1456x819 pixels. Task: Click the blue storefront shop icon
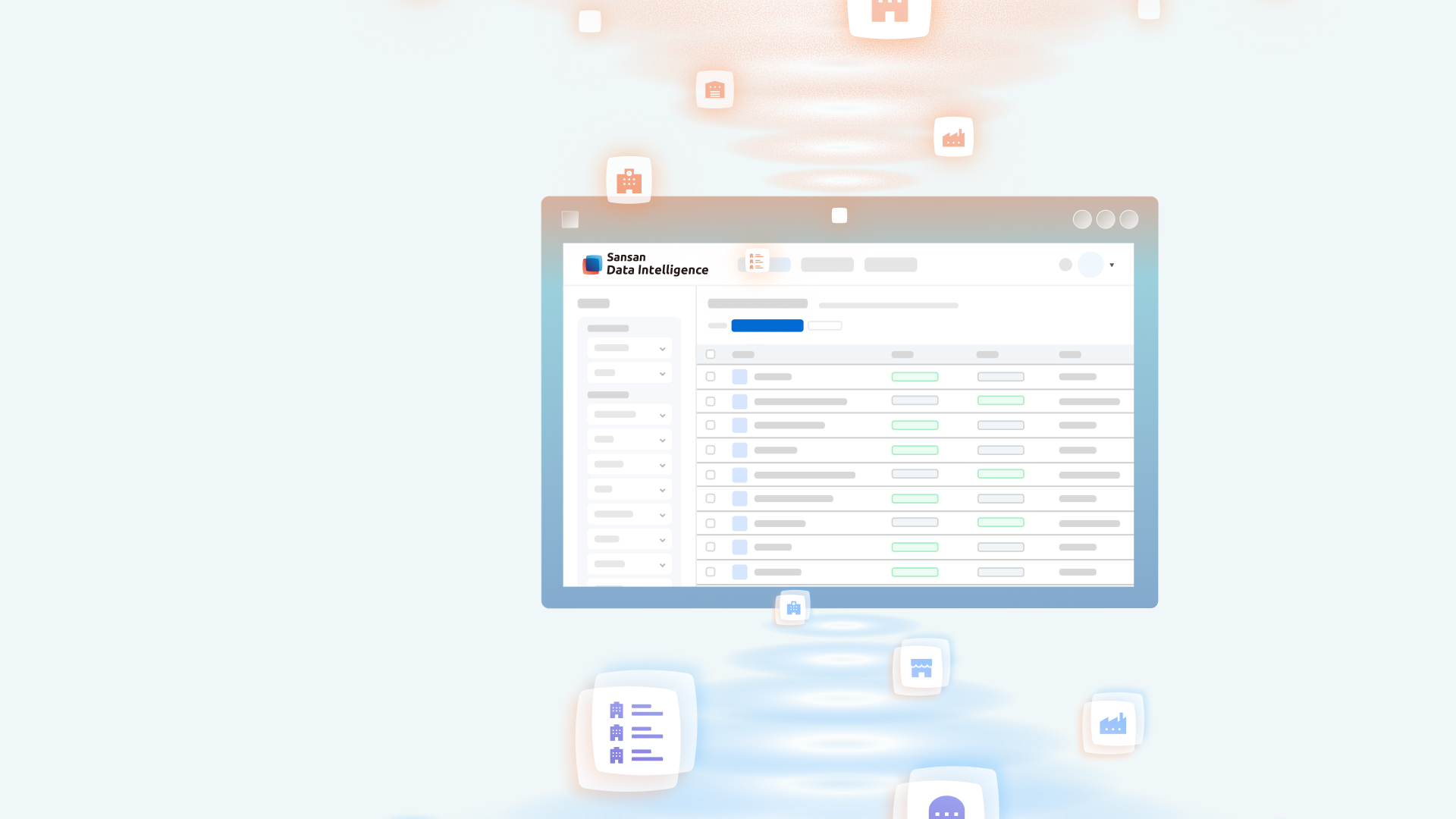pos(921,667)
